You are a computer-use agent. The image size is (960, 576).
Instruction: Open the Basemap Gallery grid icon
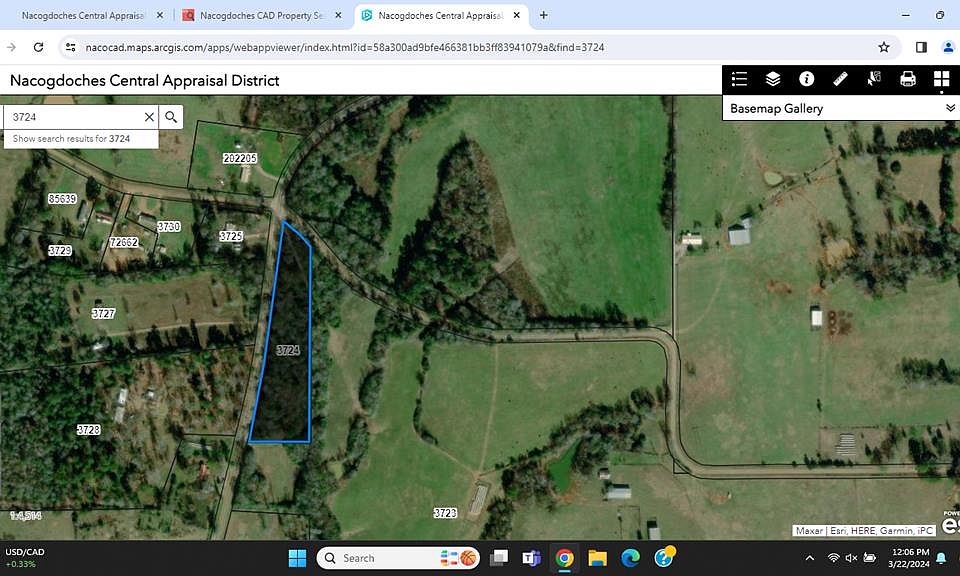[942, 79]
